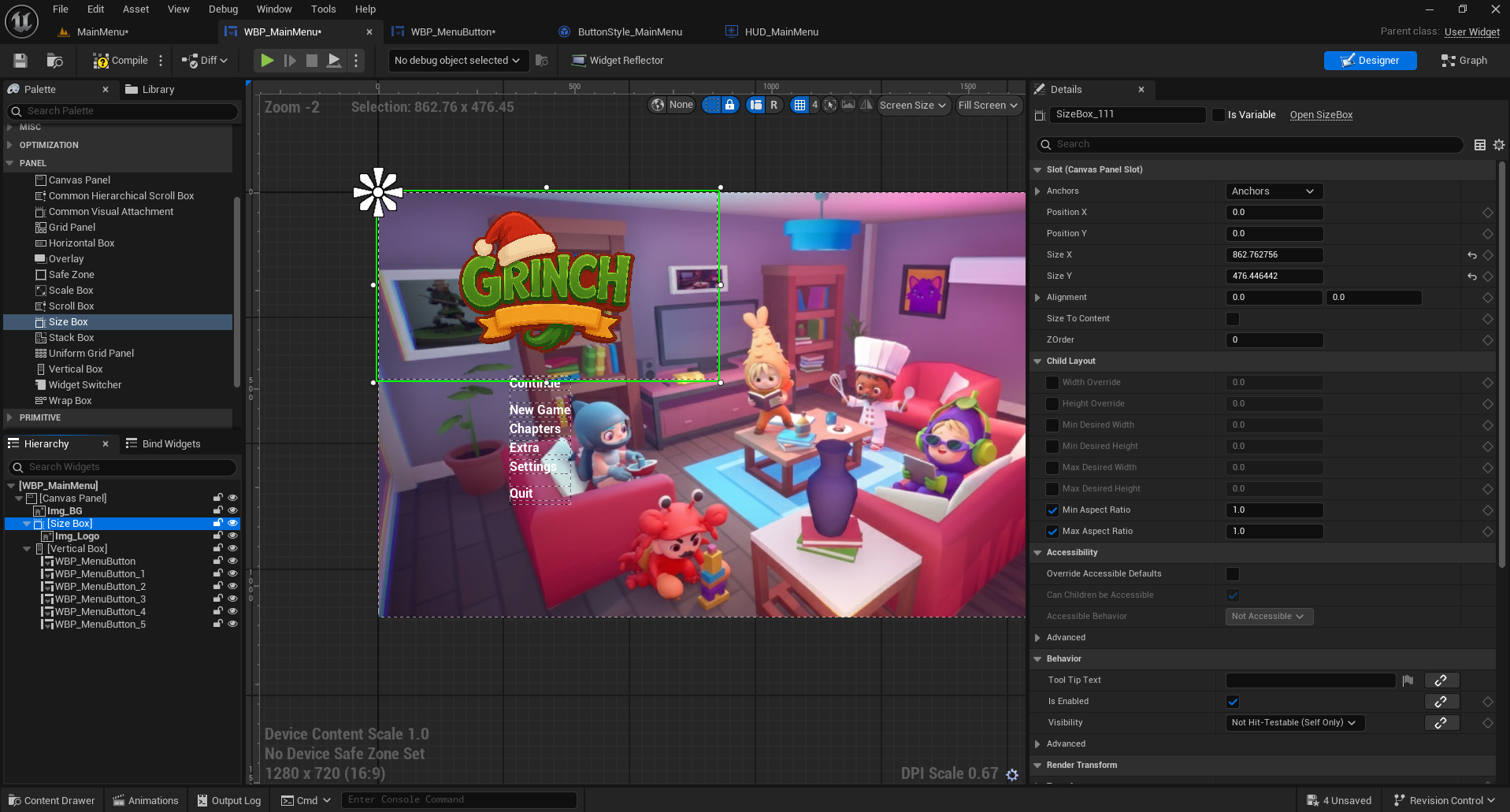Open the Fill Screen dropdown
The width and height of the screenshot is (1510, 812).
coord(989,106)
